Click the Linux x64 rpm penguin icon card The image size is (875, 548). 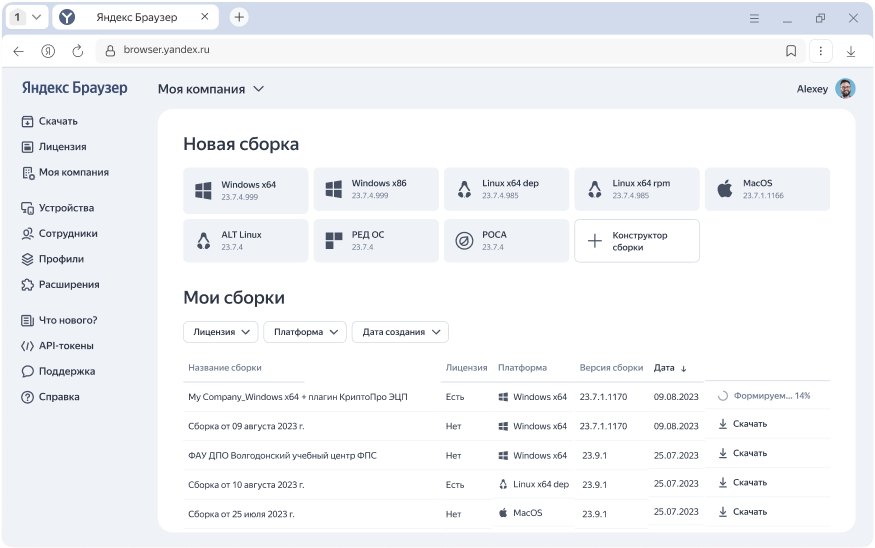pos(637,189)
